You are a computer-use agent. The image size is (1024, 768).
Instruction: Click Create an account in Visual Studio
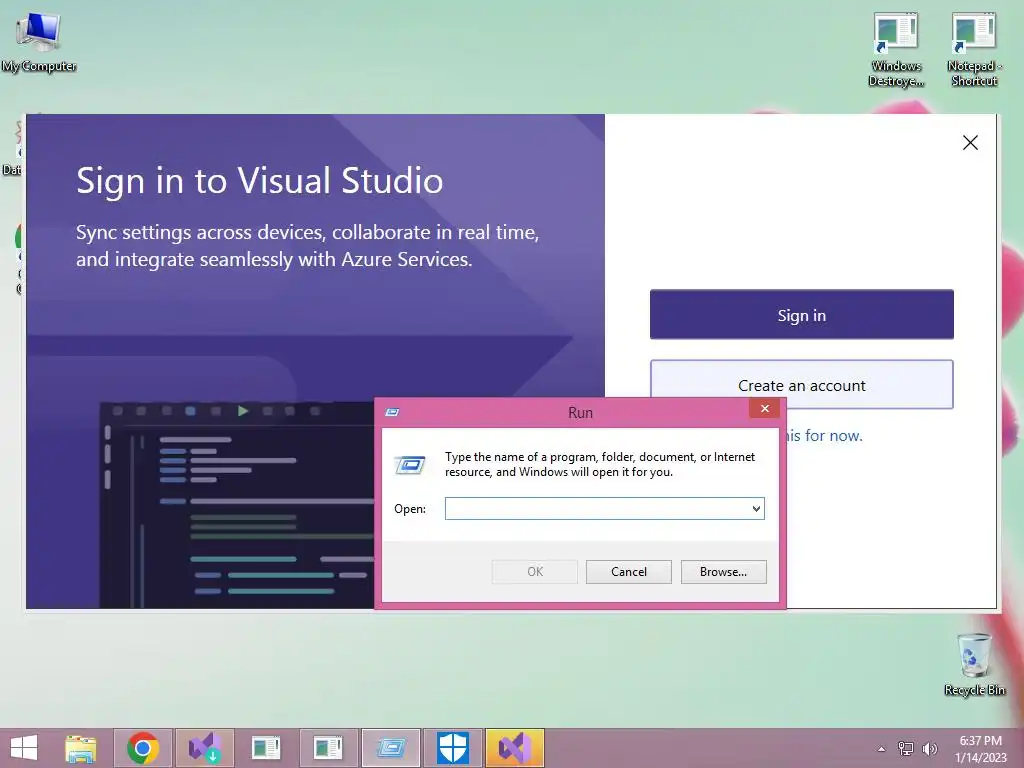click(x=801, y=385)
